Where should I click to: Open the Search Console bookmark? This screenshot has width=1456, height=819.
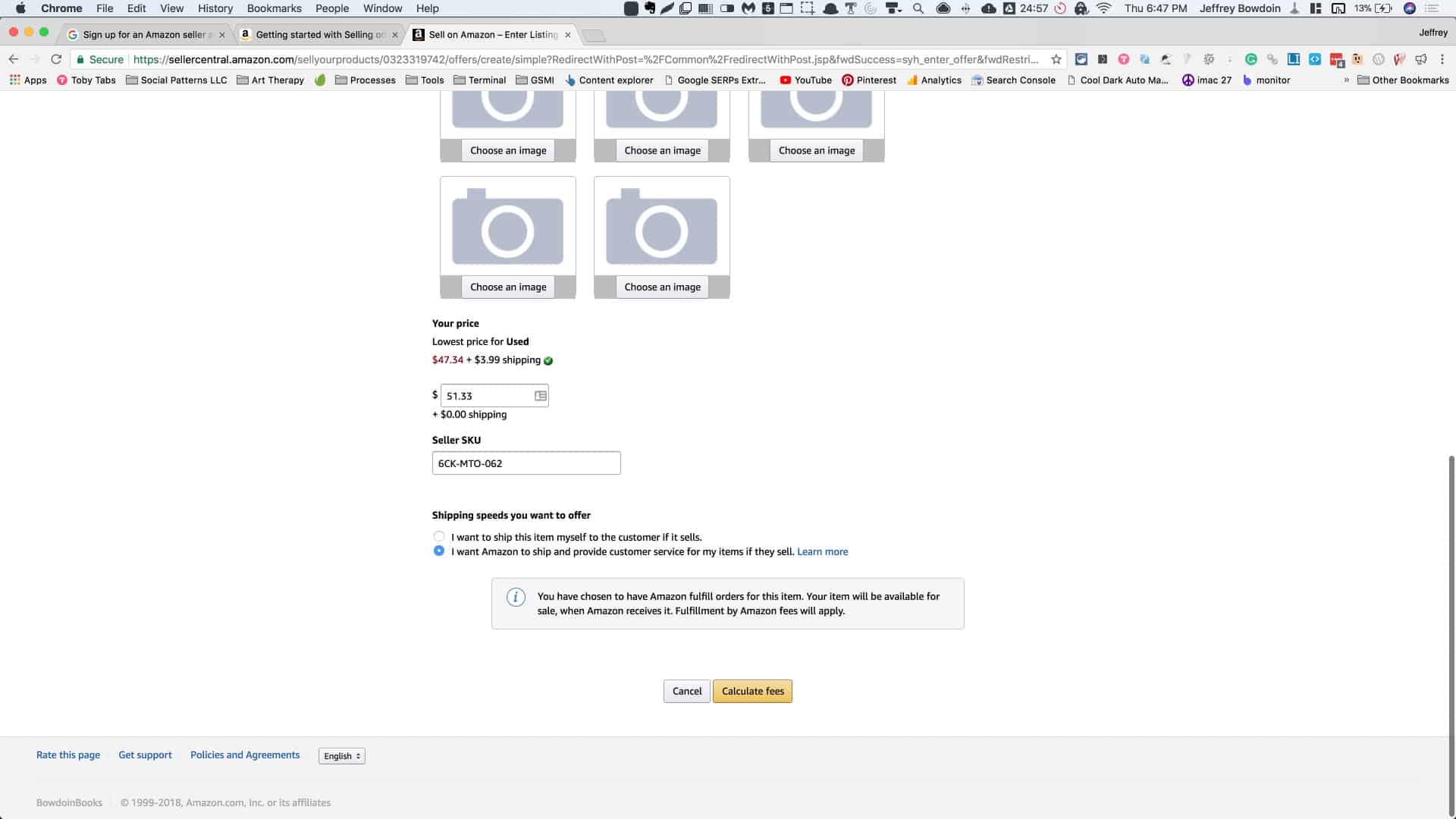coord(1014,80)
